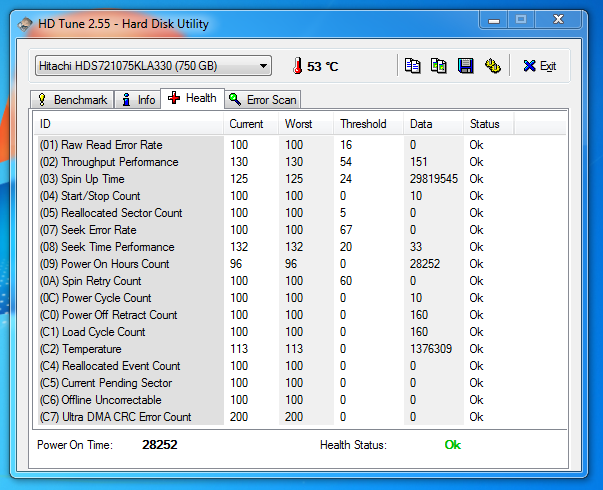
Task: Click the Throughput Performance threshold value 54
Action: (346, 162)
